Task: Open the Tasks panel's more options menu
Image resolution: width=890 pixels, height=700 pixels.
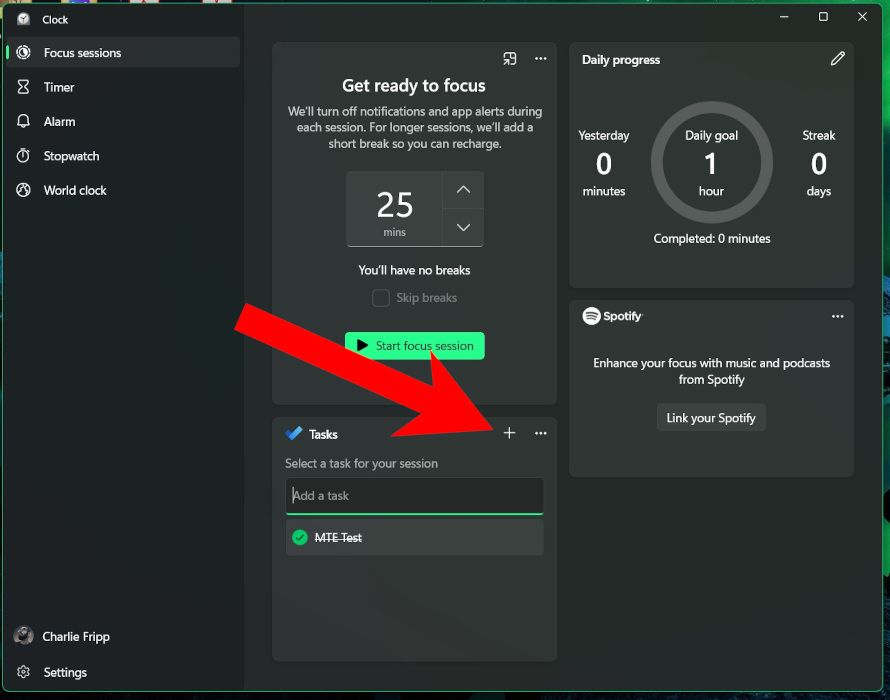Action: 541,433
